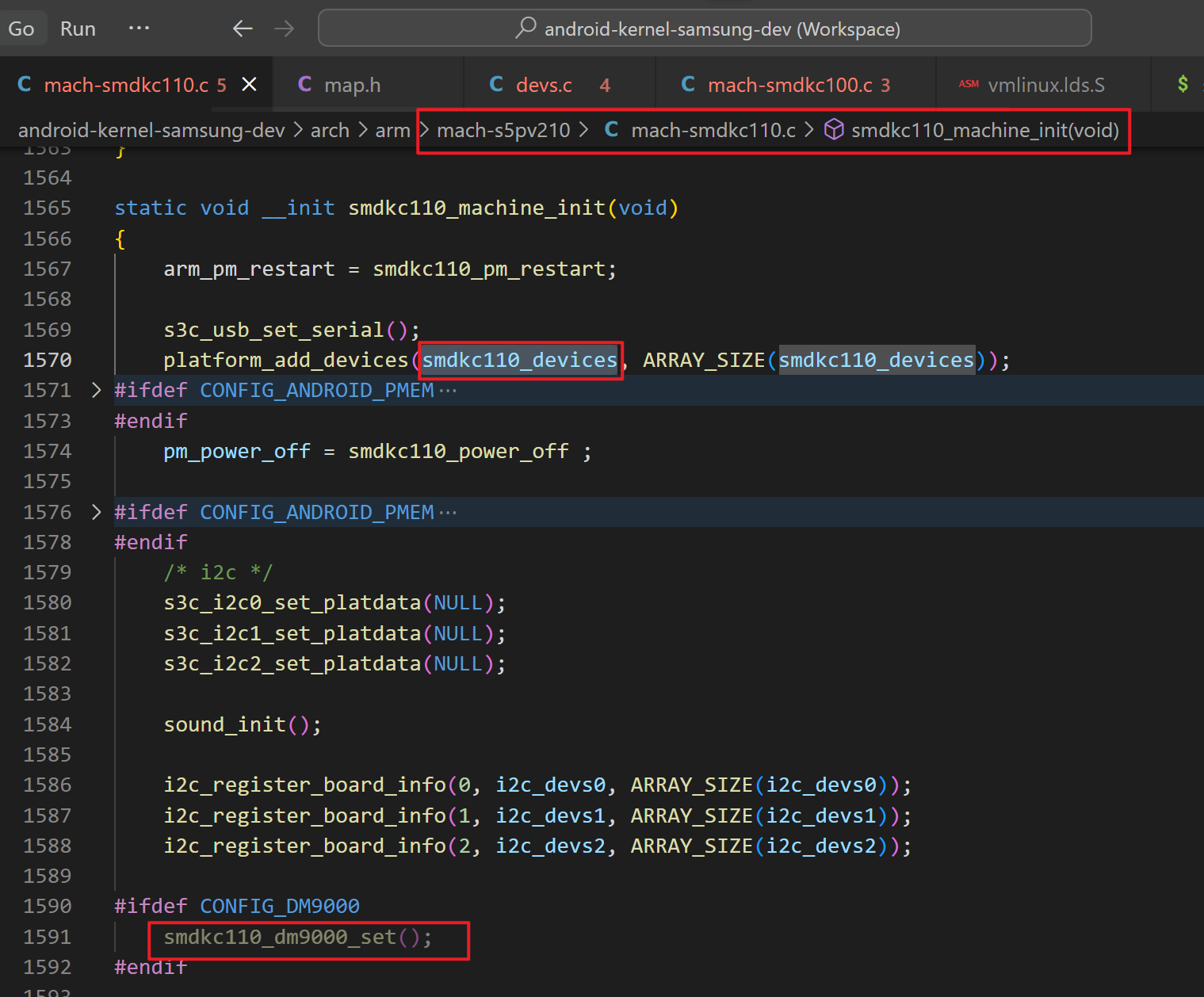
Task: Click s3c_i2c0_set_platdata call
Action: [292, 602]
